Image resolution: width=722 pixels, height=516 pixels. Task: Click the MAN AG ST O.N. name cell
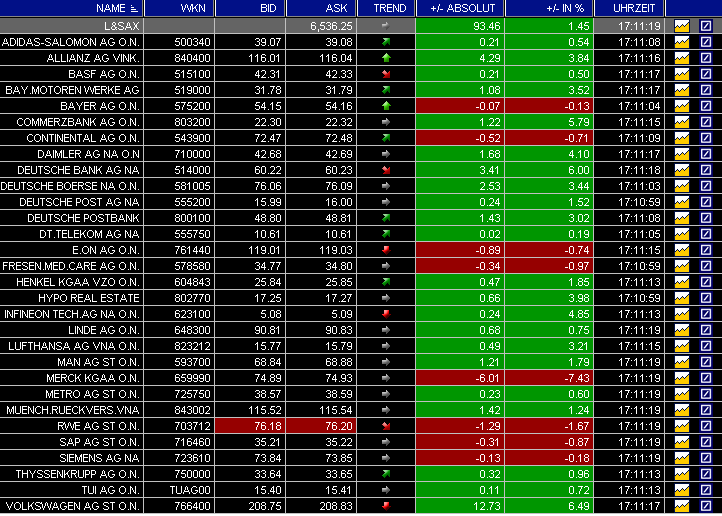(x=72, y=362)
